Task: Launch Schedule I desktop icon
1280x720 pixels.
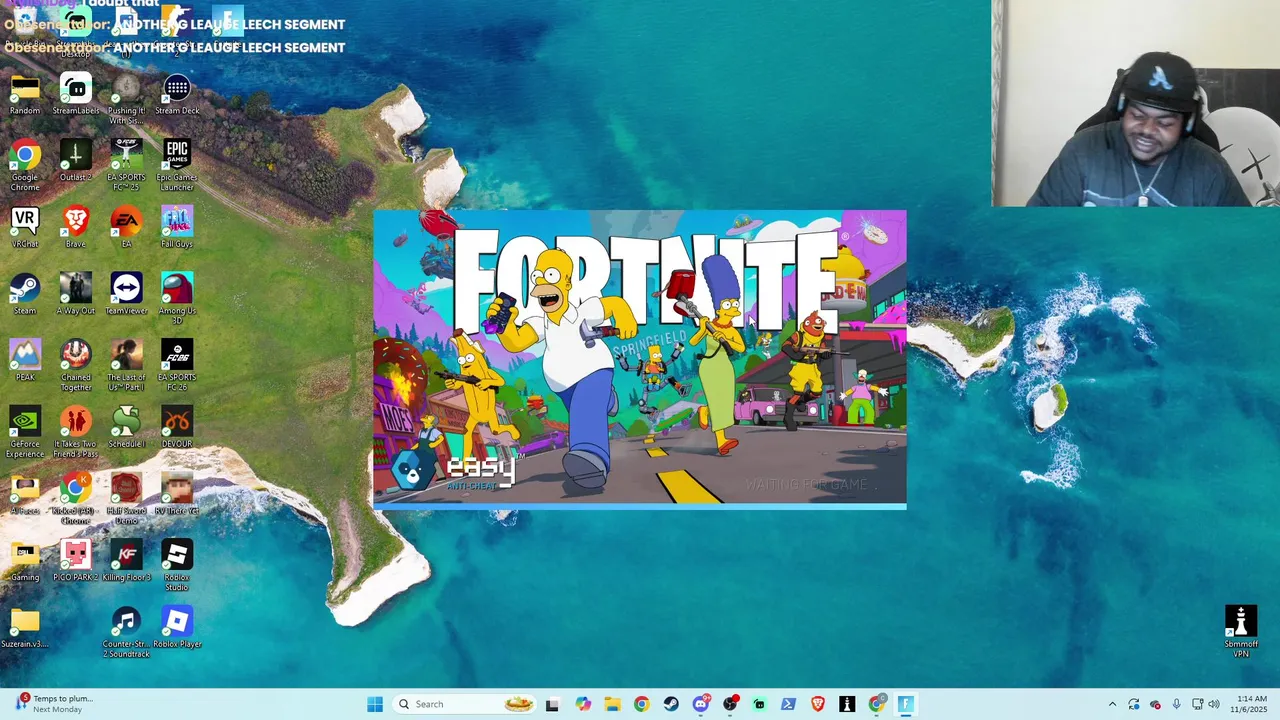Action: (x=126, y=428)
